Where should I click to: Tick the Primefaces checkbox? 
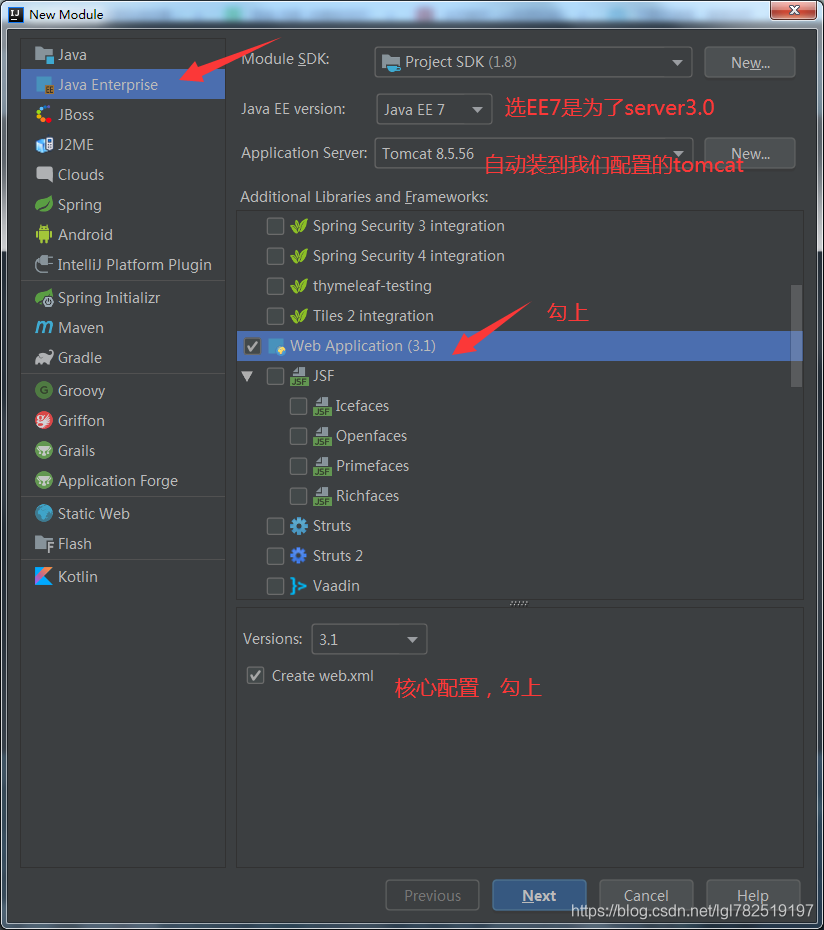click(x=298, y=466)
